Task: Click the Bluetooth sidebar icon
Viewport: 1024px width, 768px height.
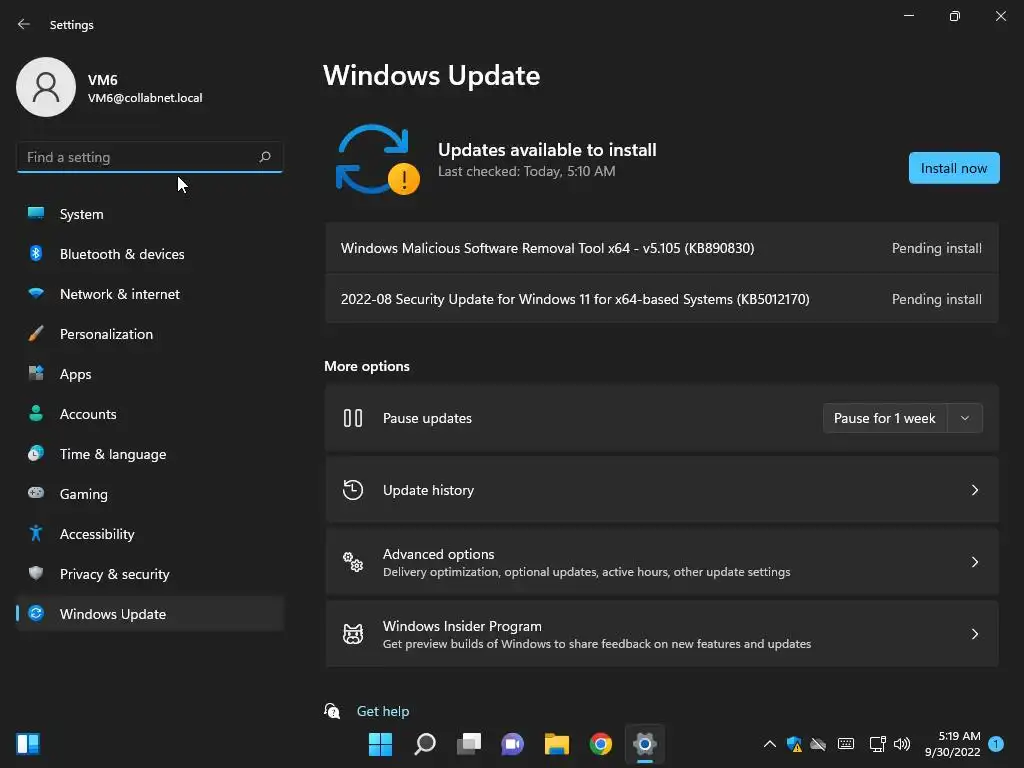Action: point(36,253)
